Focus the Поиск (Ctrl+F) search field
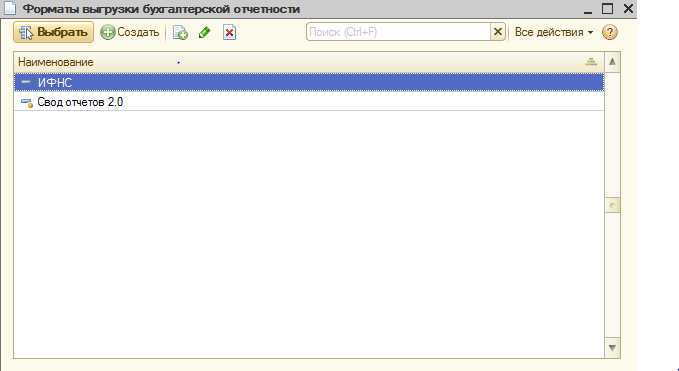679x371 pixels. [x=398, y=32]
